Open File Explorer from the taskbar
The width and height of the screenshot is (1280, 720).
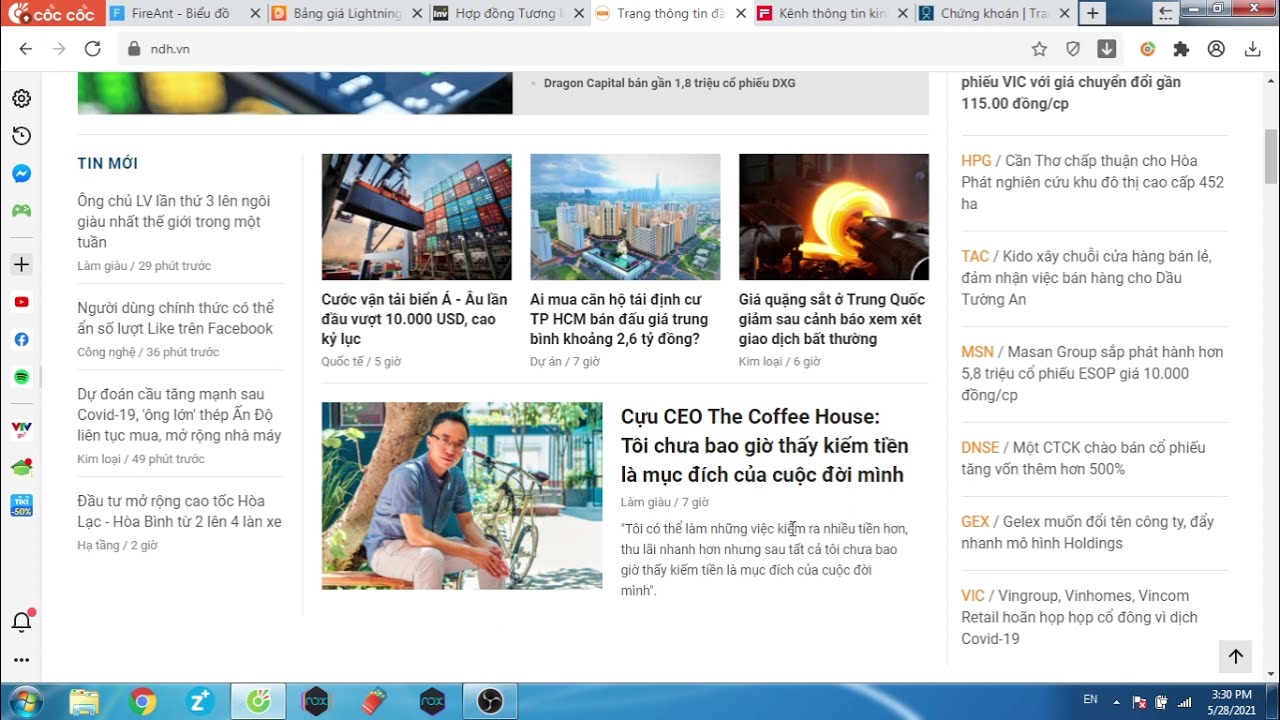(x=84, y=701)
